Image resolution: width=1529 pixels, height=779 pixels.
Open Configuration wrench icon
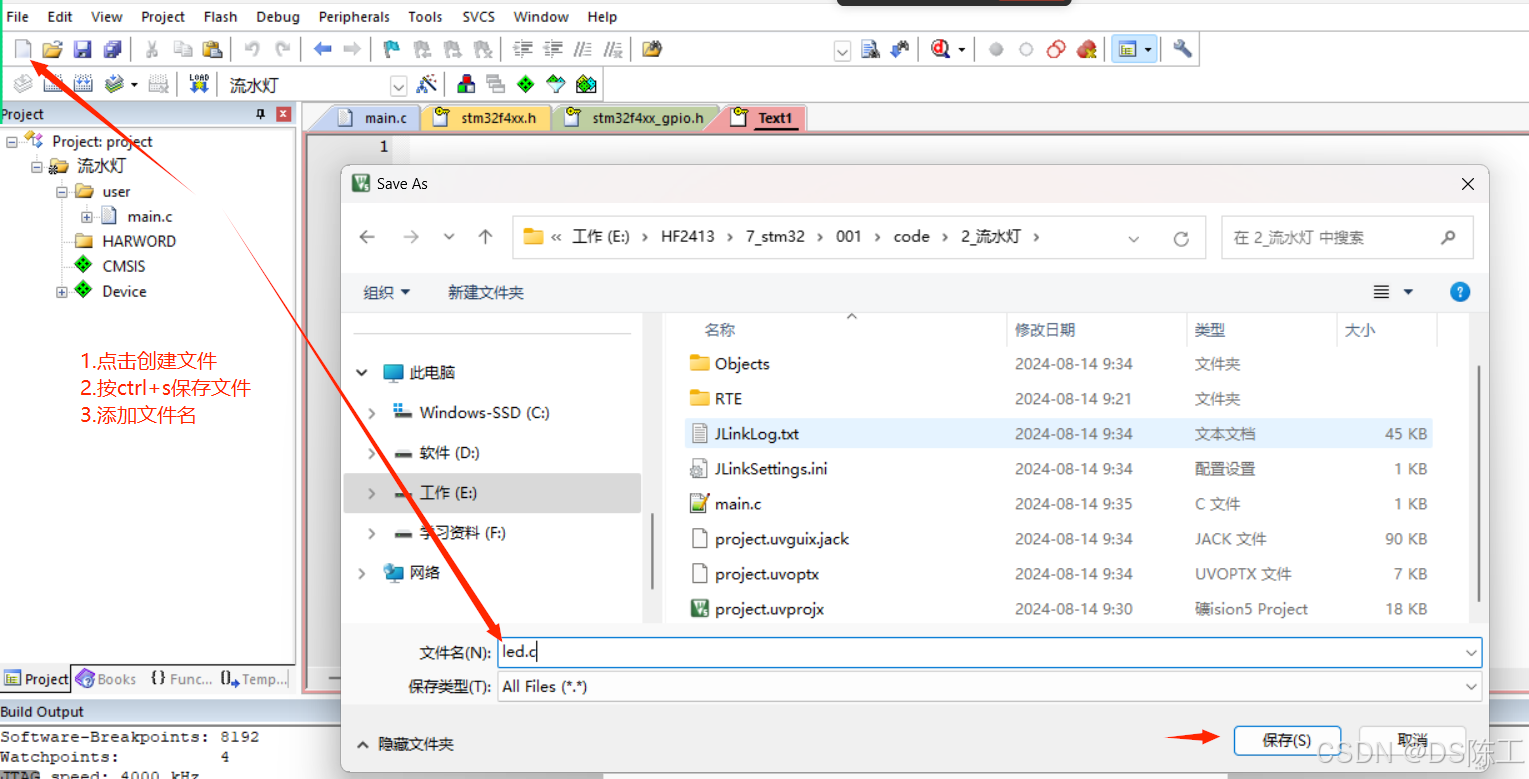point(1182,49)
